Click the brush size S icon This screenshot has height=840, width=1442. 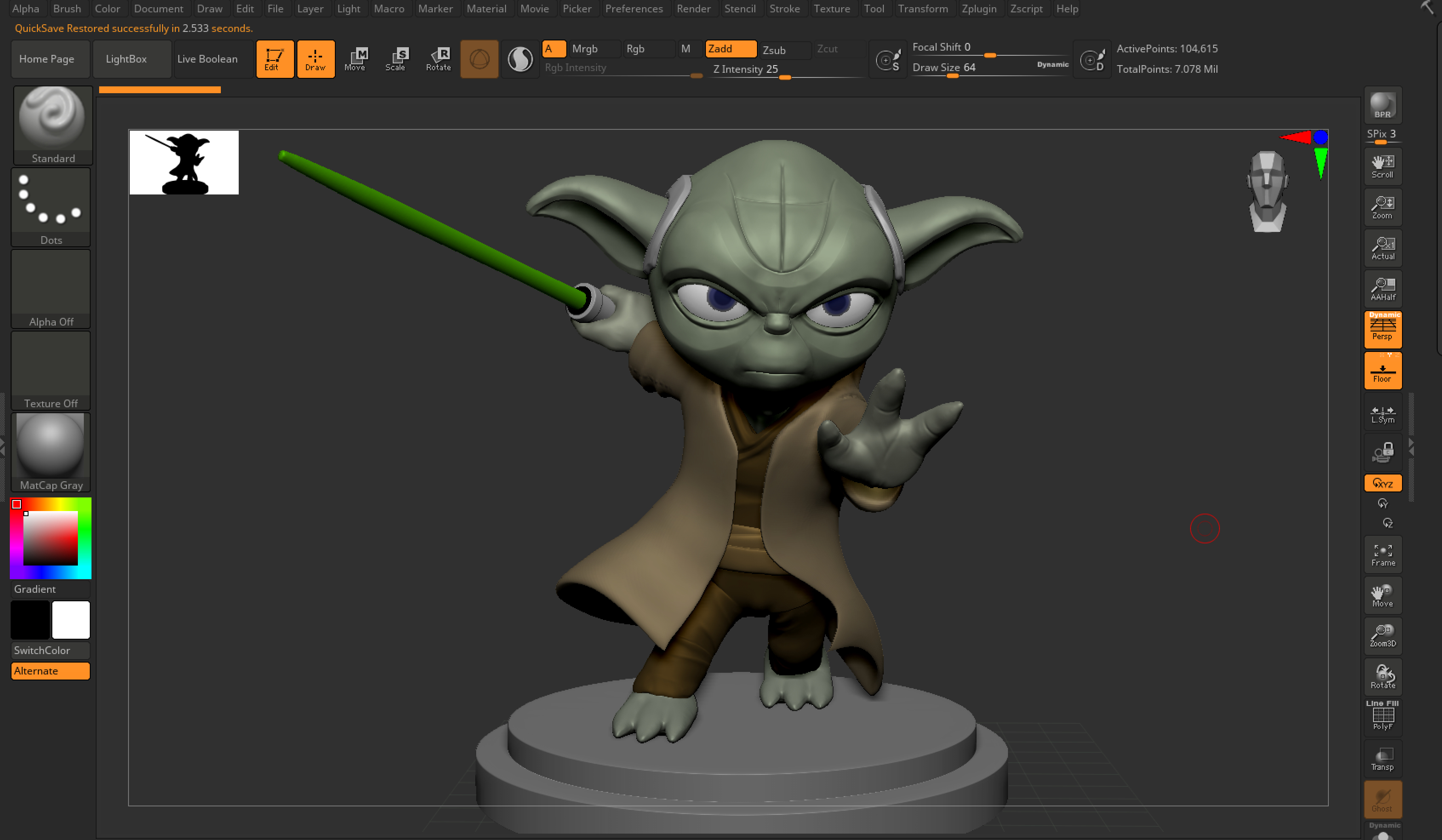coord(888,60)
